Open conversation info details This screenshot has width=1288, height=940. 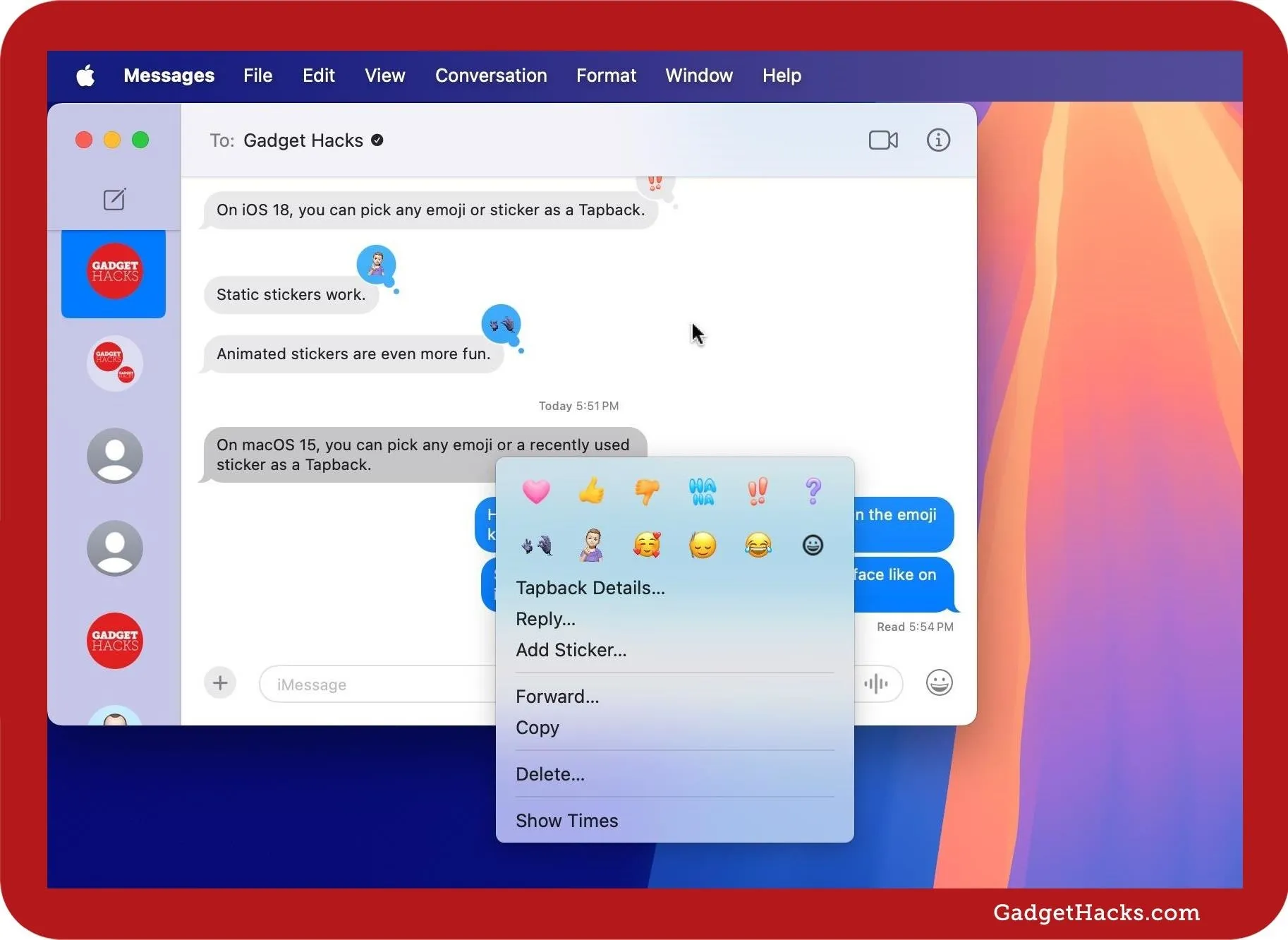[x=938, y=140]
